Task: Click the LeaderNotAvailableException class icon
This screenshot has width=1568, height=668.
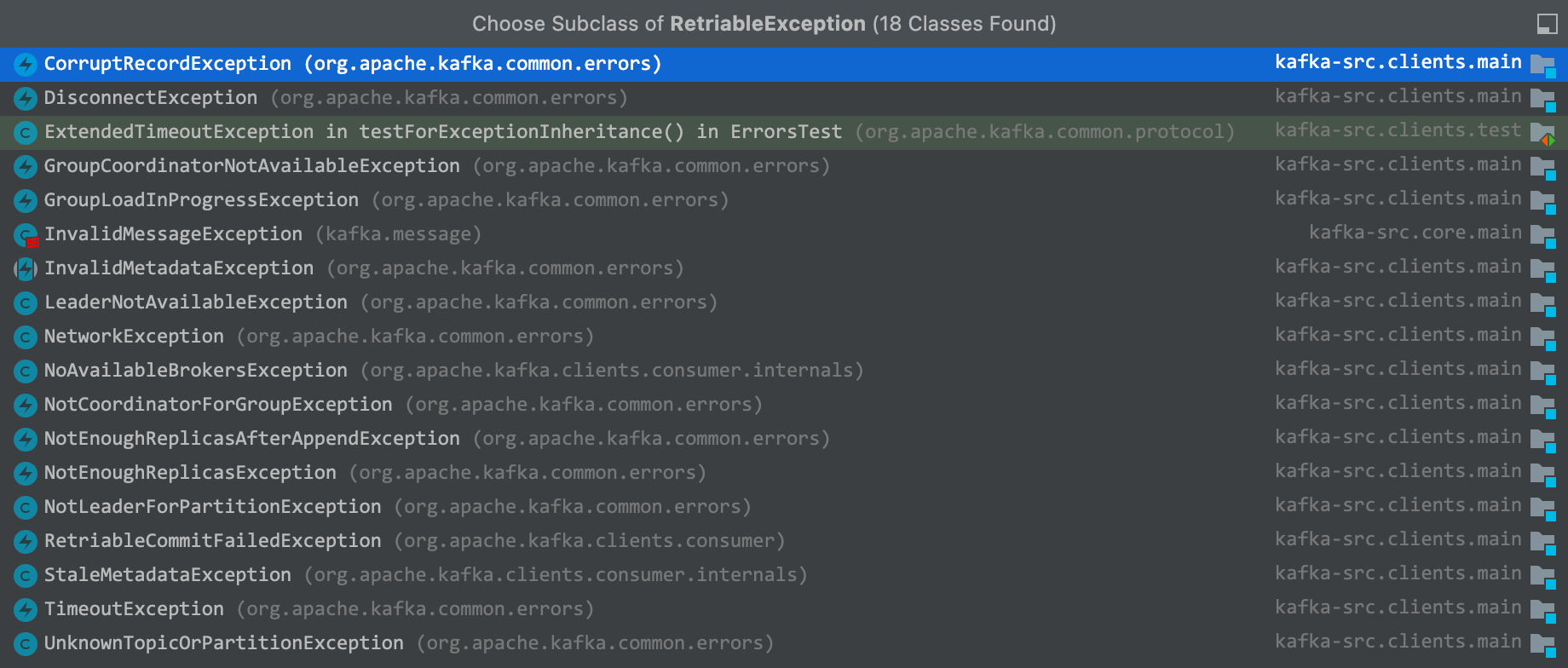Action: (x=26, y=302)
